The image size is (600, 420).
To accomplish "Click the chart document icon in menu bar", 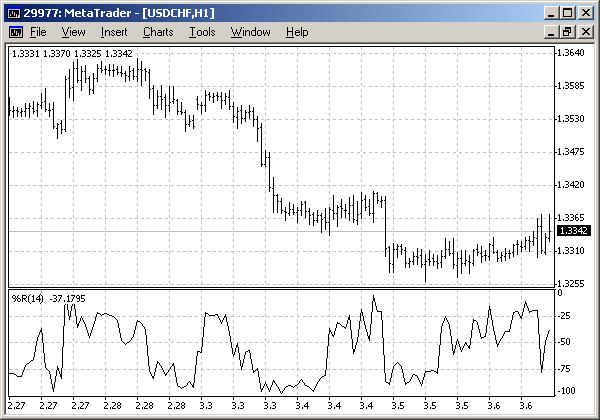I will [x=16, y=32].
